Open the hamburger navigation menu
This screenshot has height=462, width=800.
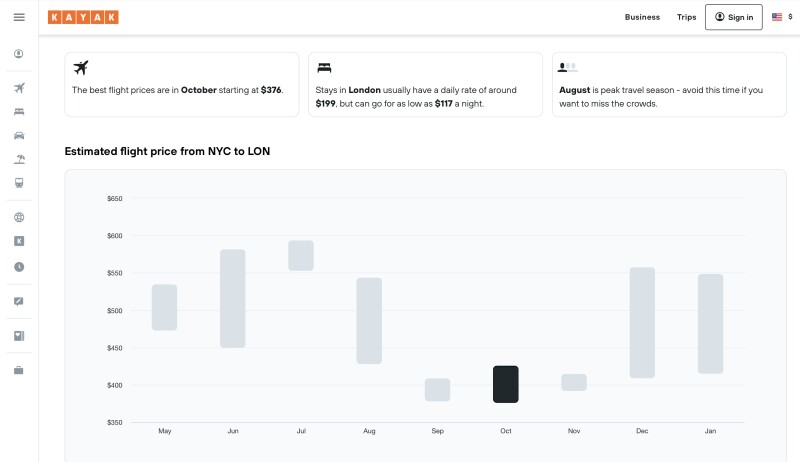(19, 17)
